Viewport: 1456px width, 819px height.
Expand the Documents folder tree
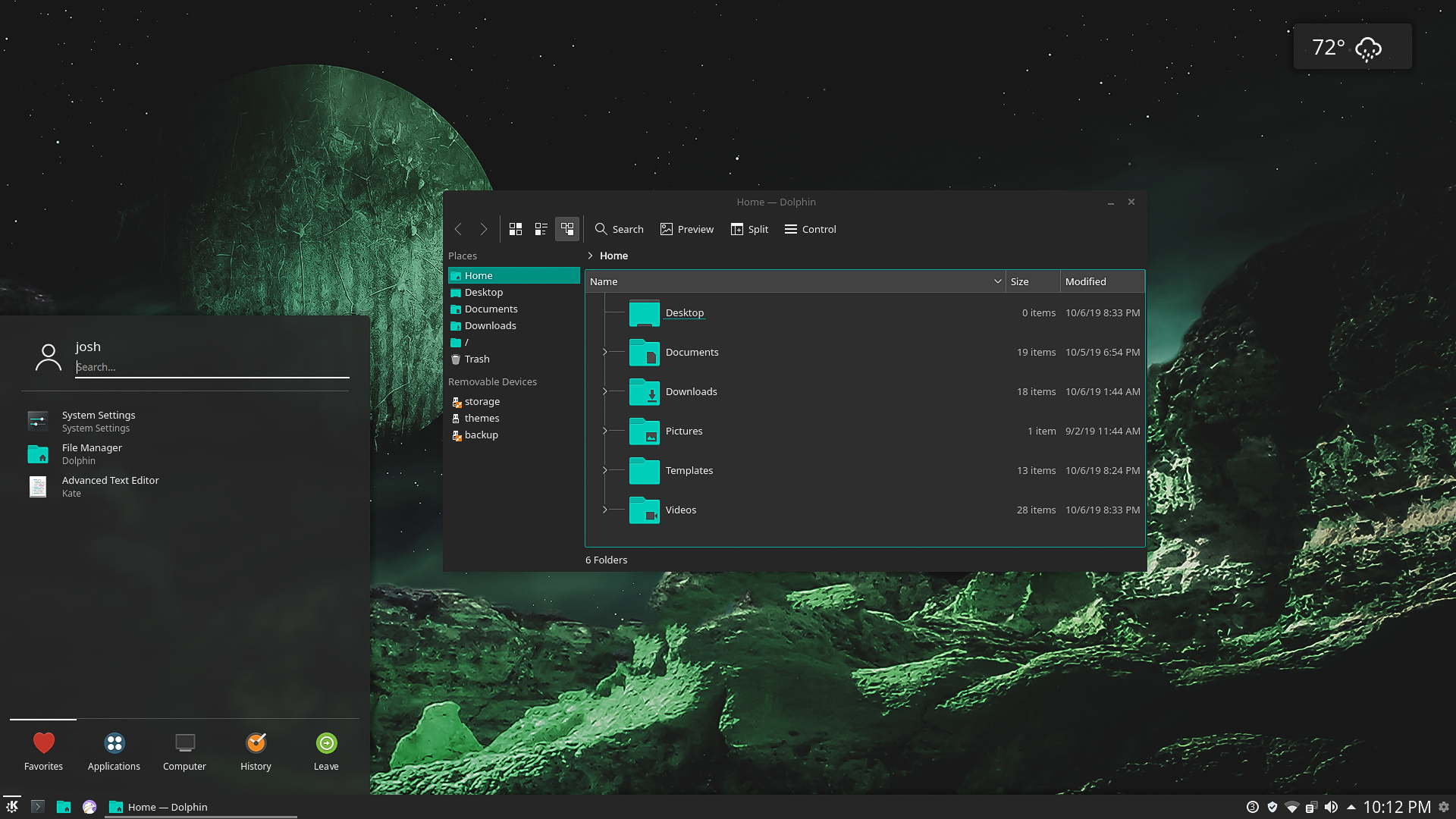click(x=604, y=352)
